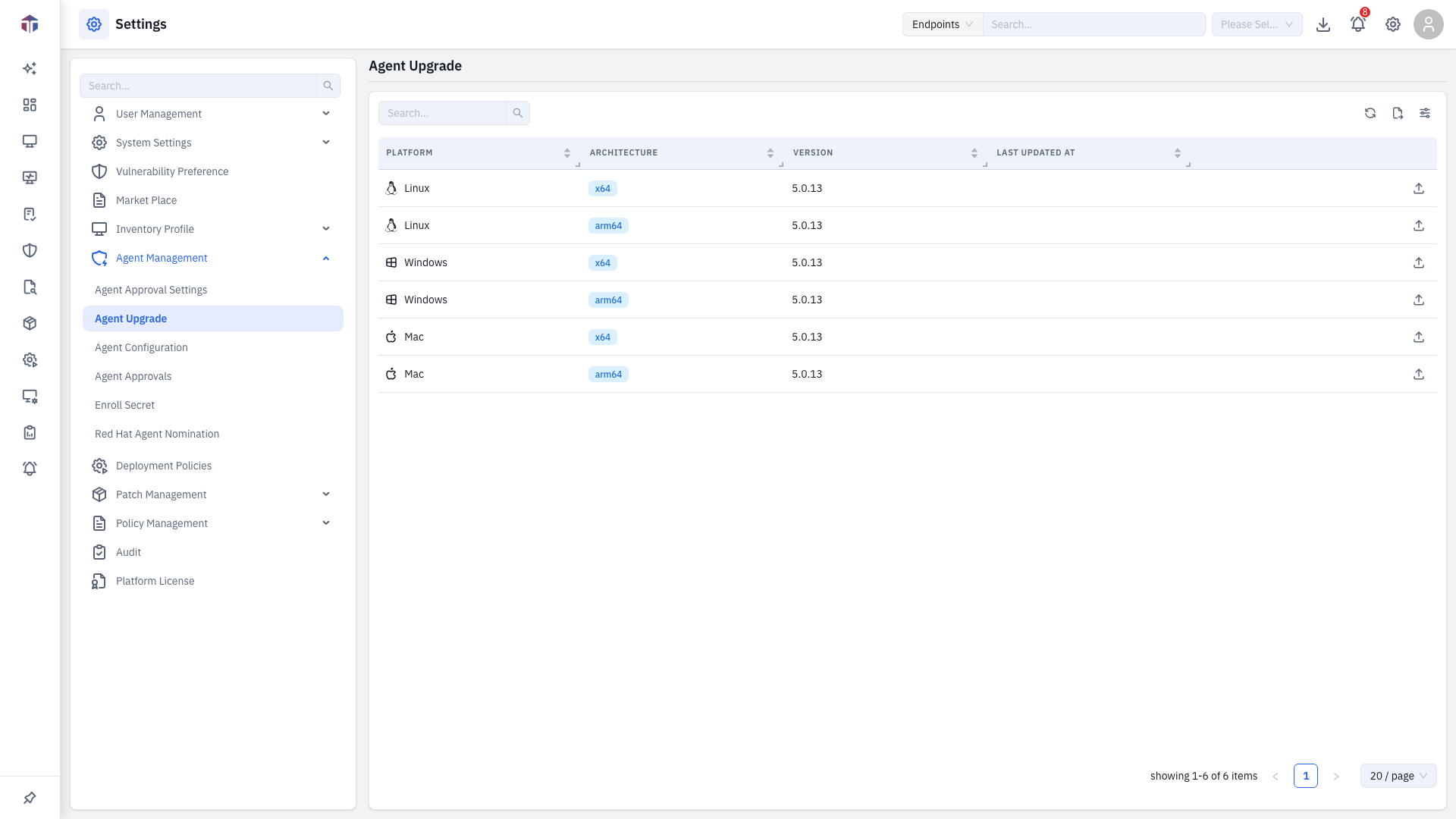Upload agent for Linux x64 row
Image resolution: width=1456 pixels, height=819 pixels.
tap(1419, 188)
